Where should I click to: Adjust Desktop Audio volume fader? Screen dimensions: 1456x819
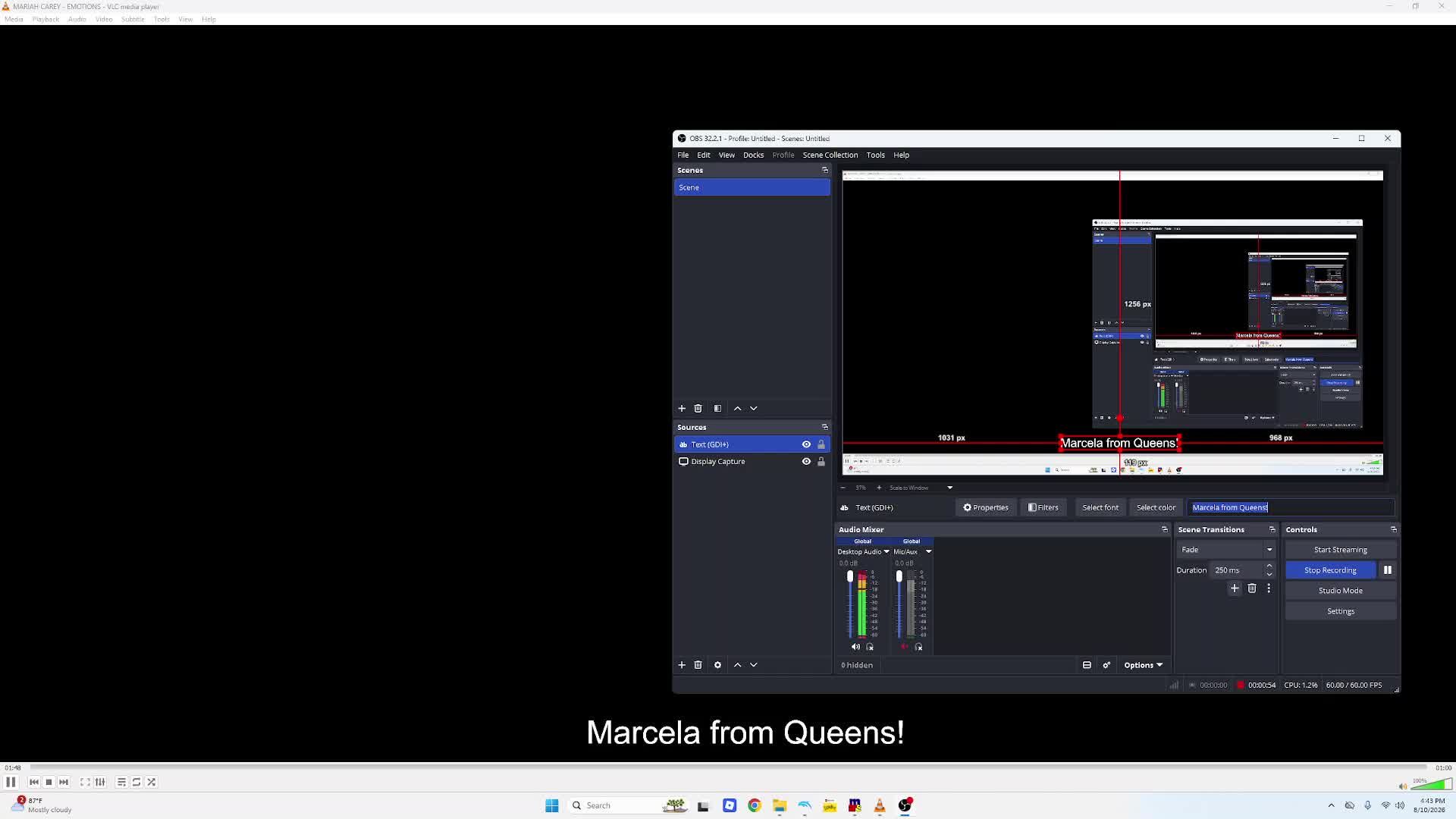pyautogui.click(x=850, y=577)
